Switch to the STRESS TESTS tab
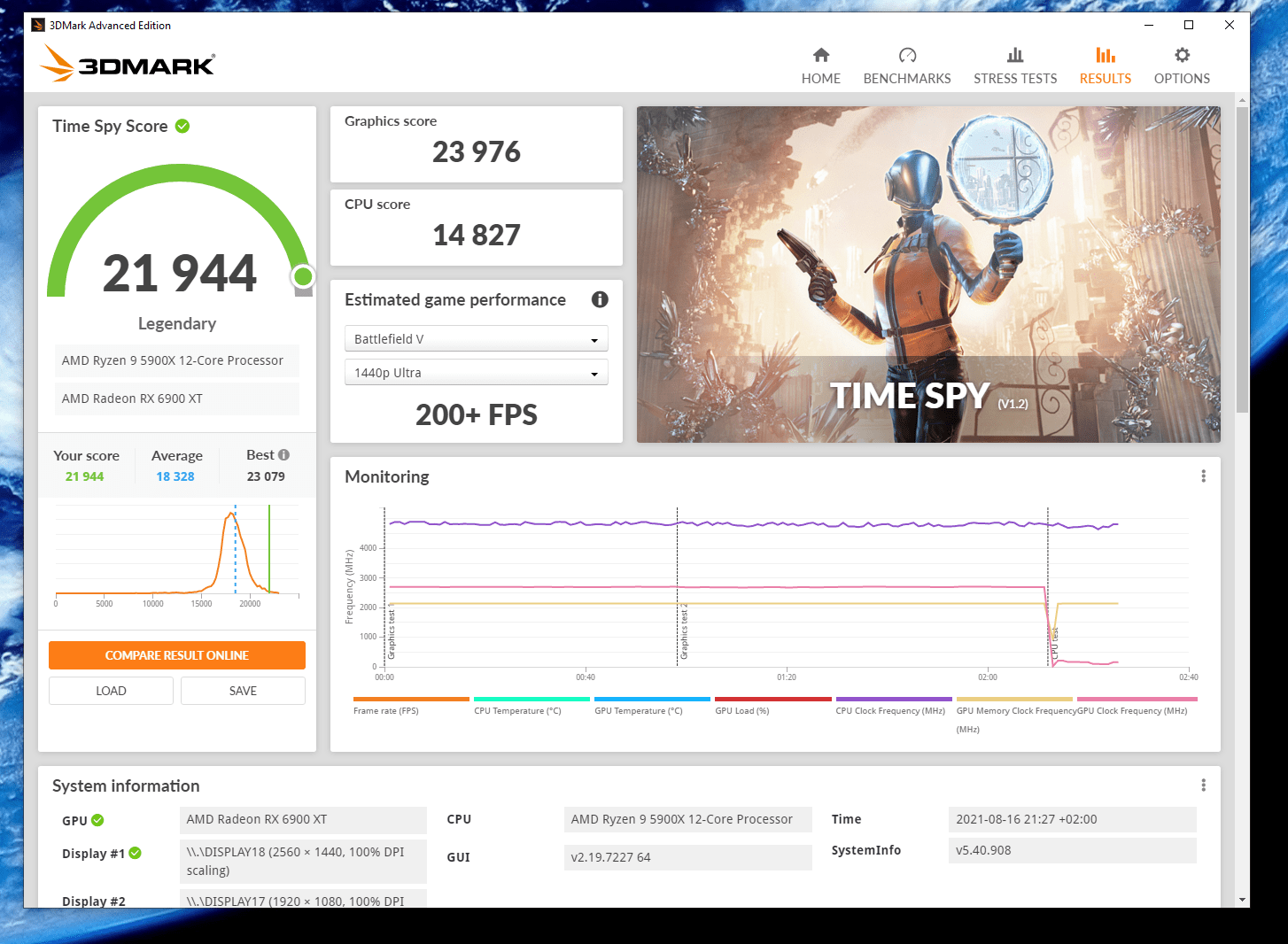Image resolution: width=1288 pixels, height=944 pixels. [x=1015, y=78]
